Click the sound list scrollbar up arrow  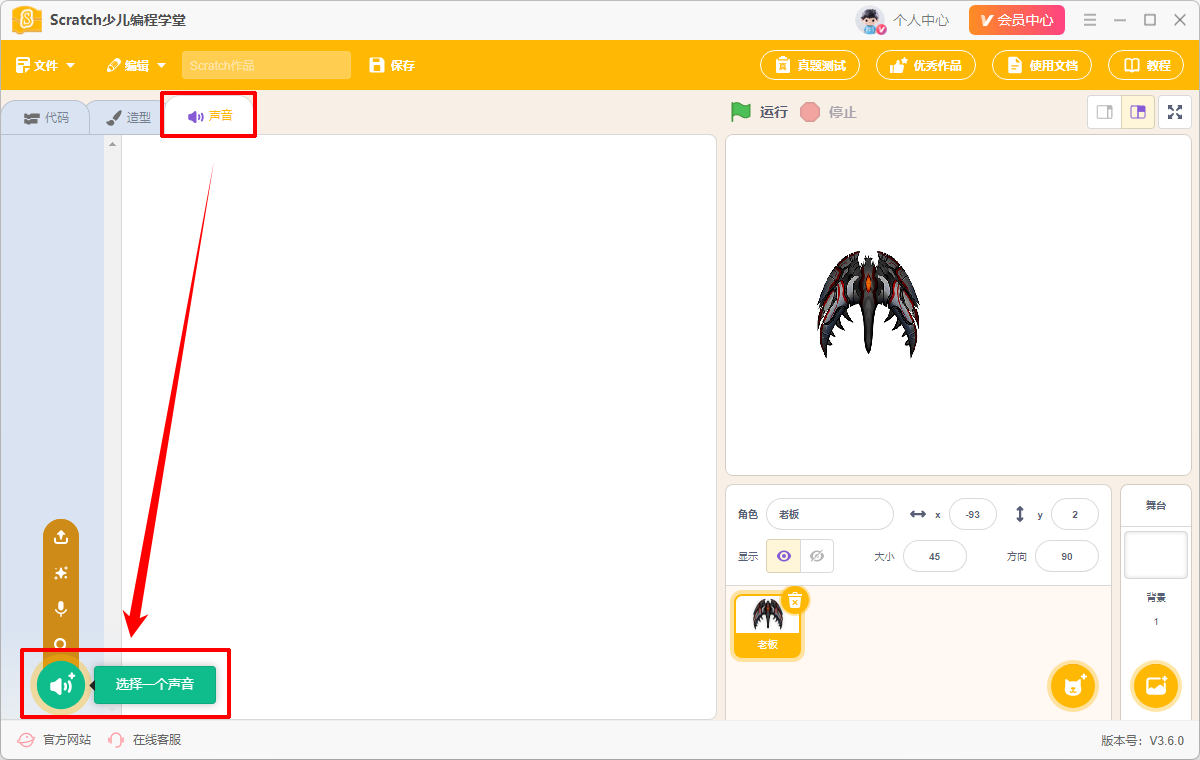113,144
